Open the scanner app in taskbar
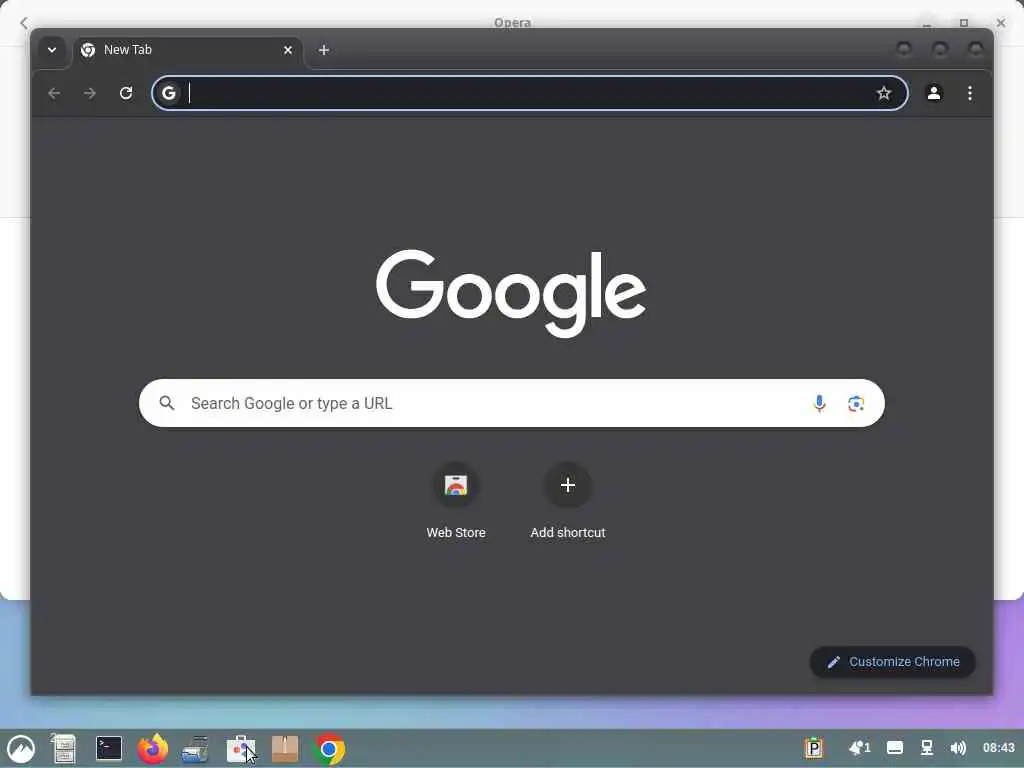Screen dimensions: 1024x768 pyautogui.click(x=196, y=748)
